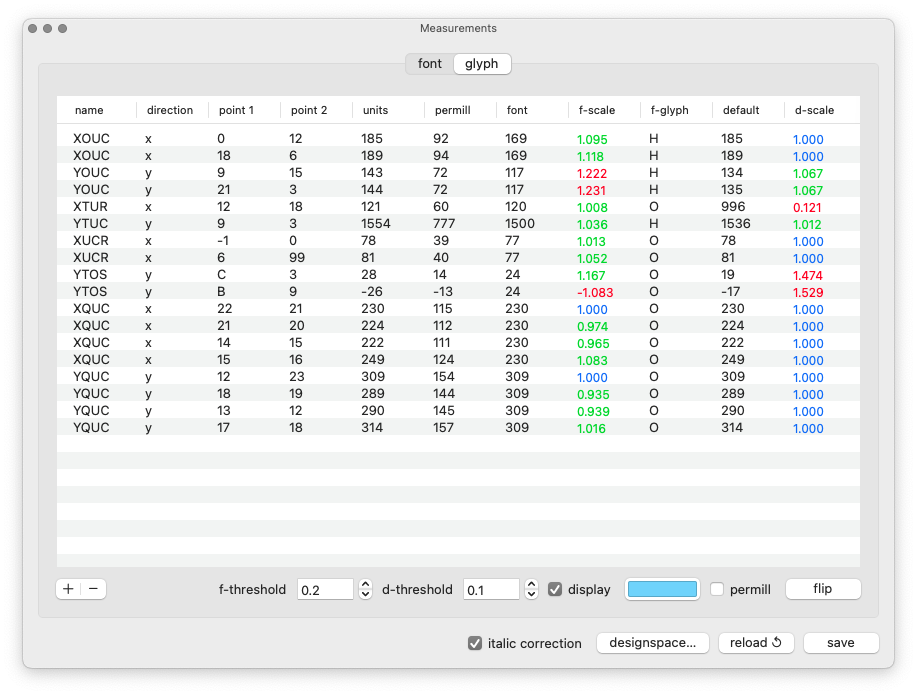This screenshot has height=695, width=917.
Task: Disable italic correction checkbox
Action: (475, 643)
